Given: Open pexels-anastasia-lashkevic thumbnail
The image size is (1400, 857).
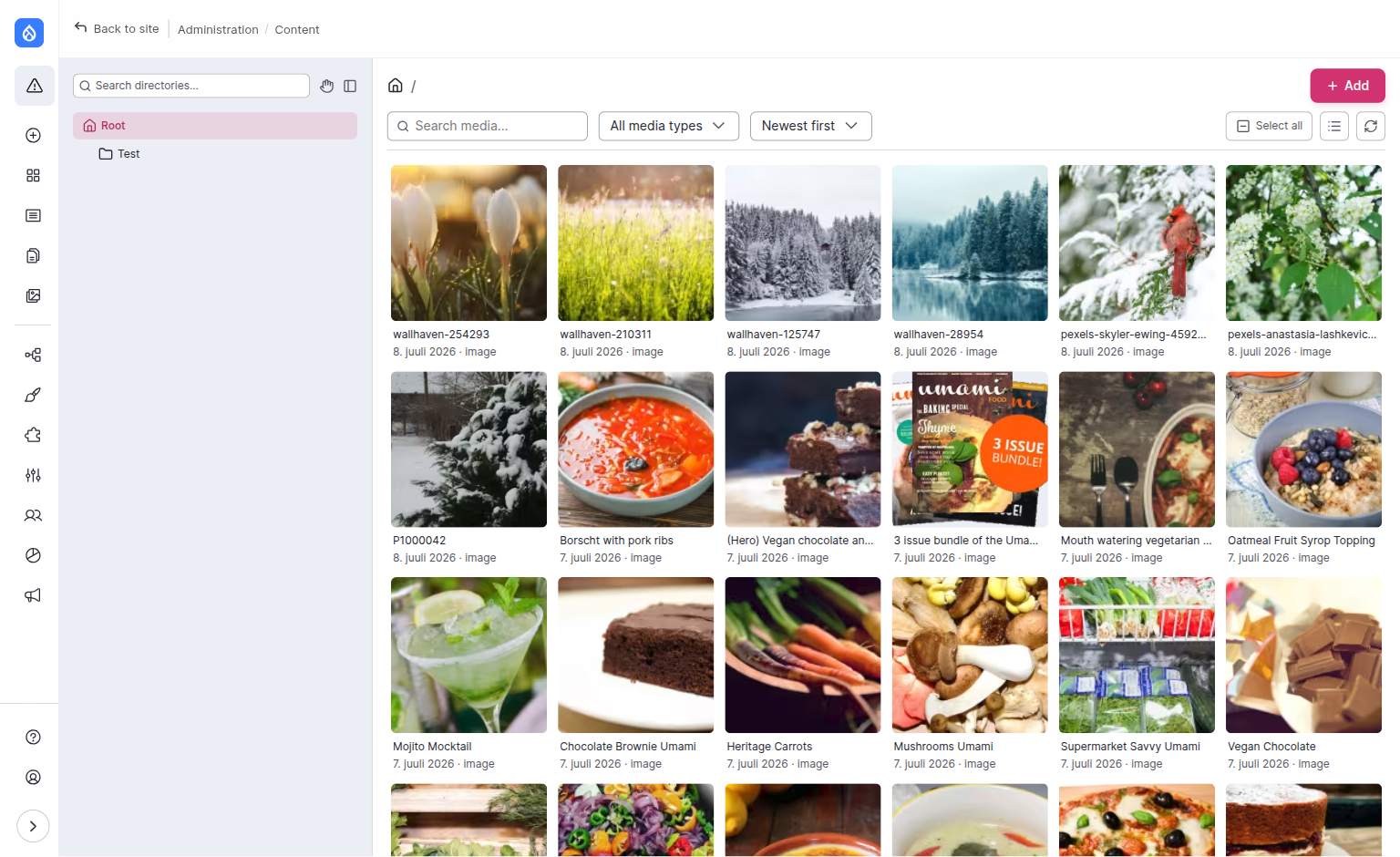Looking at the screenshot, I should 1303,243.
